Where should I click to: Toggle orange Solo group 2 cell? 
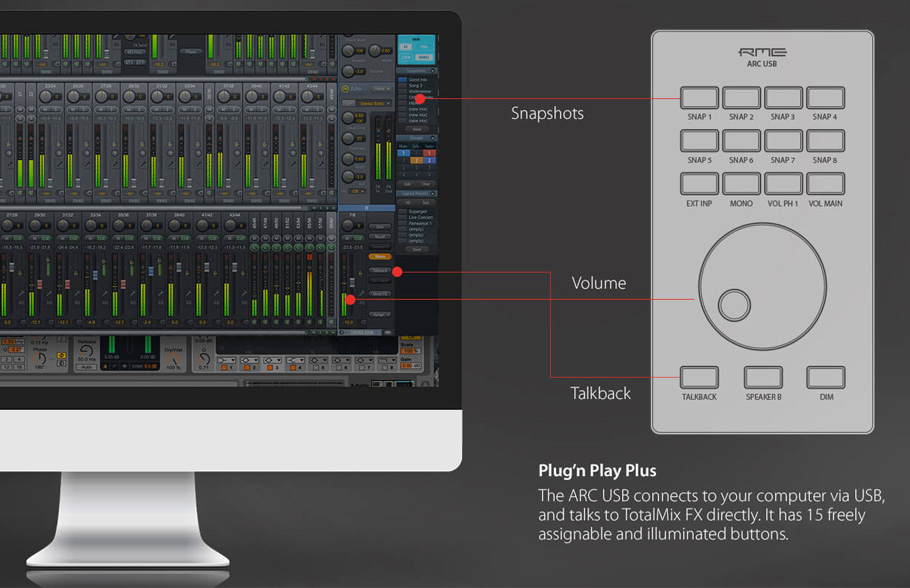tap(417, 160)
